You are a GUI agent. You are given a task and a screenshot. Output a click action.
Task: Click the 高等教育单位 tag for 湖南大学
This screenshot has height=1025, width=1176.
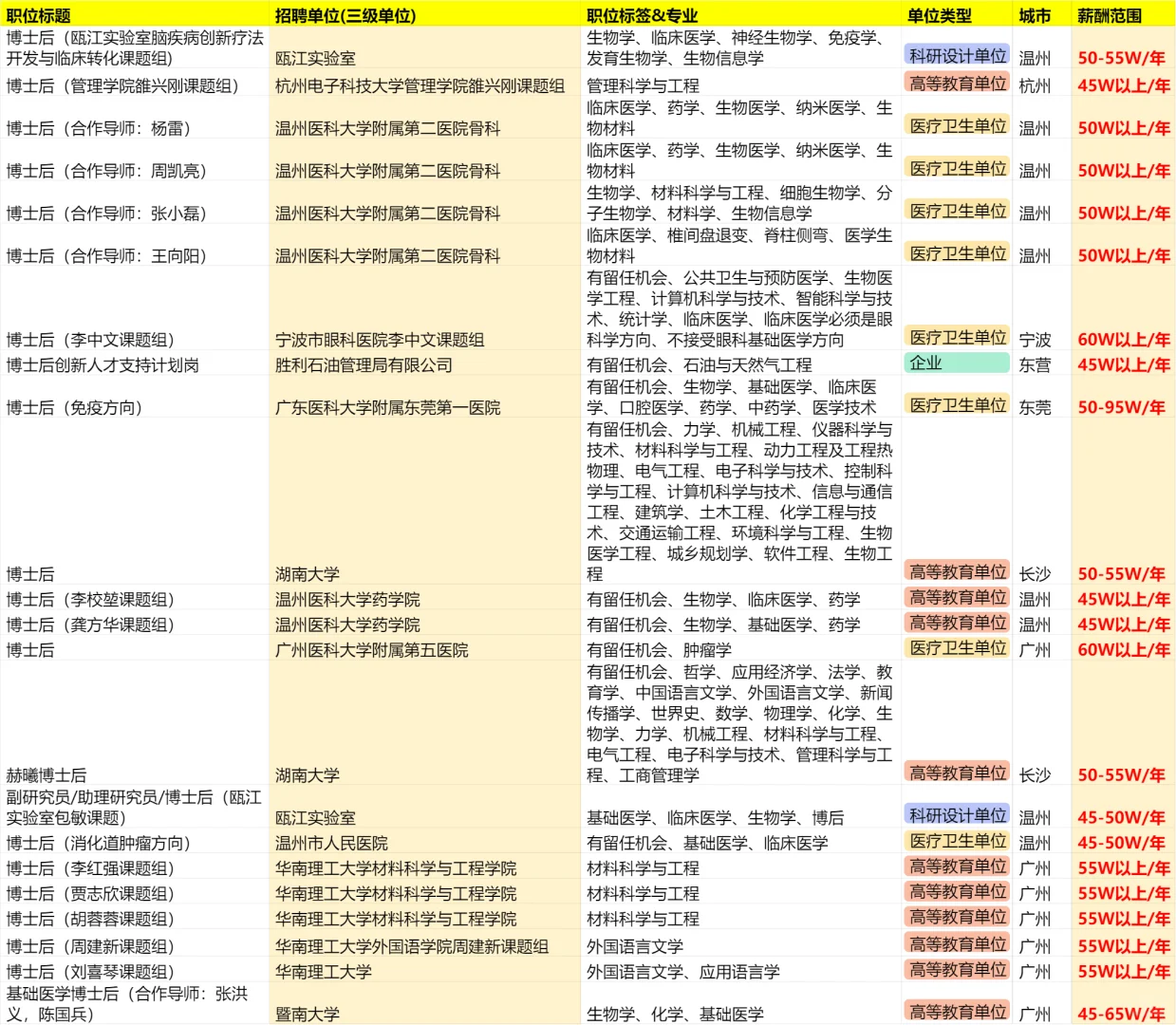[958, 571]
